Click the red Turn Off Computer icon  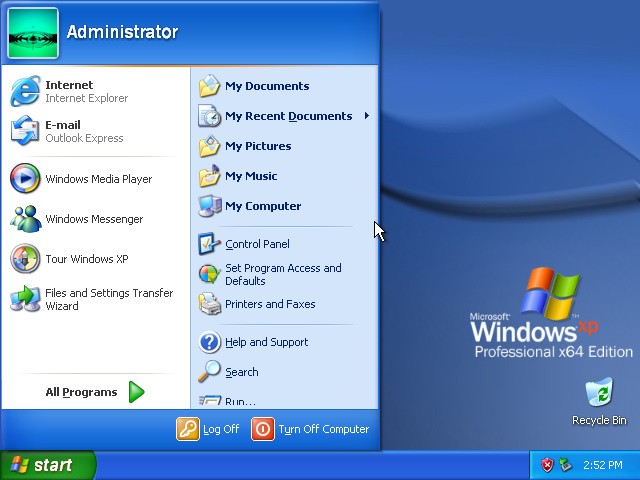point(263,429)
